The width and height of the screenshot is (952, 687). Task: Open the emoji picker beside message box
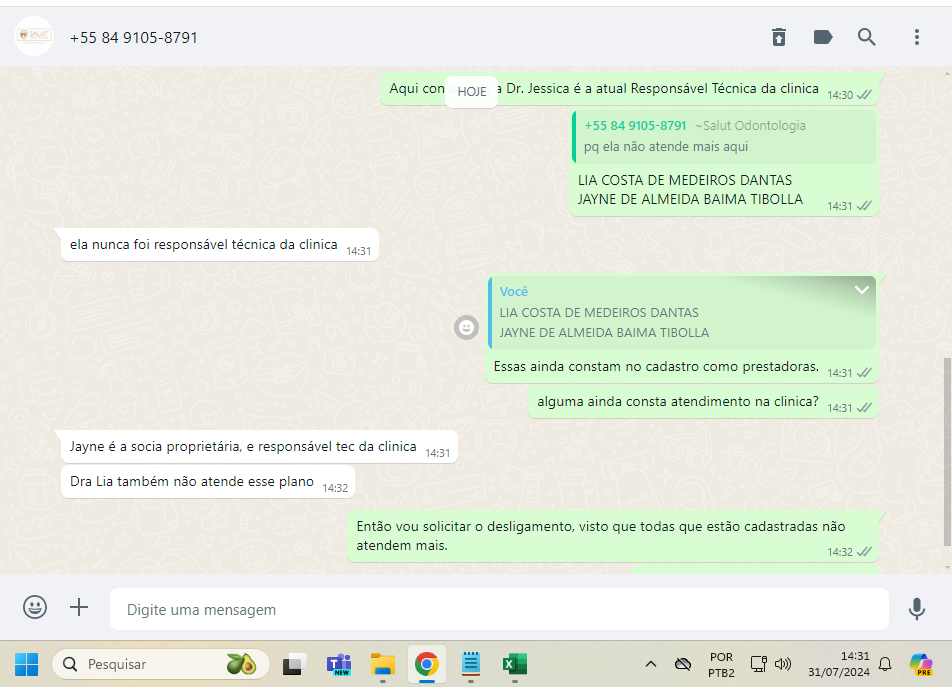point(35,607)
